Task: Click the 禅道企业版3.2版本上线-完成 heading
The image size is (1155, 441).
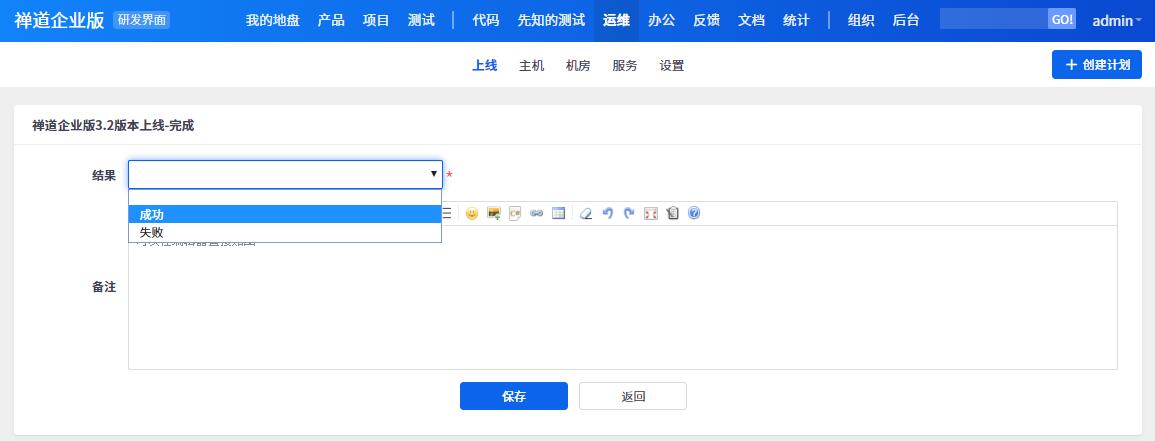Action: 113,126
